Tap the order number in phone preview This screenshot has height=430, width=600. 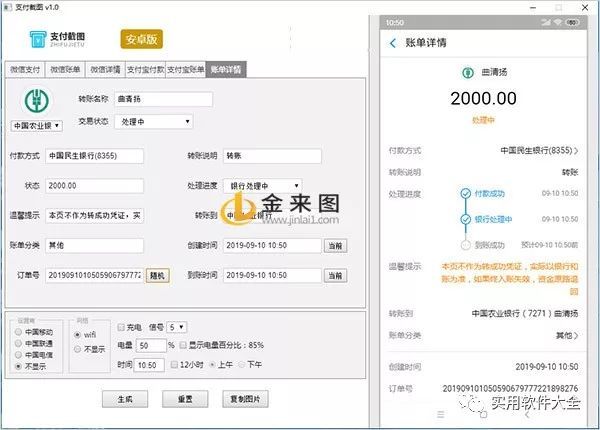[x=510, y=388]
